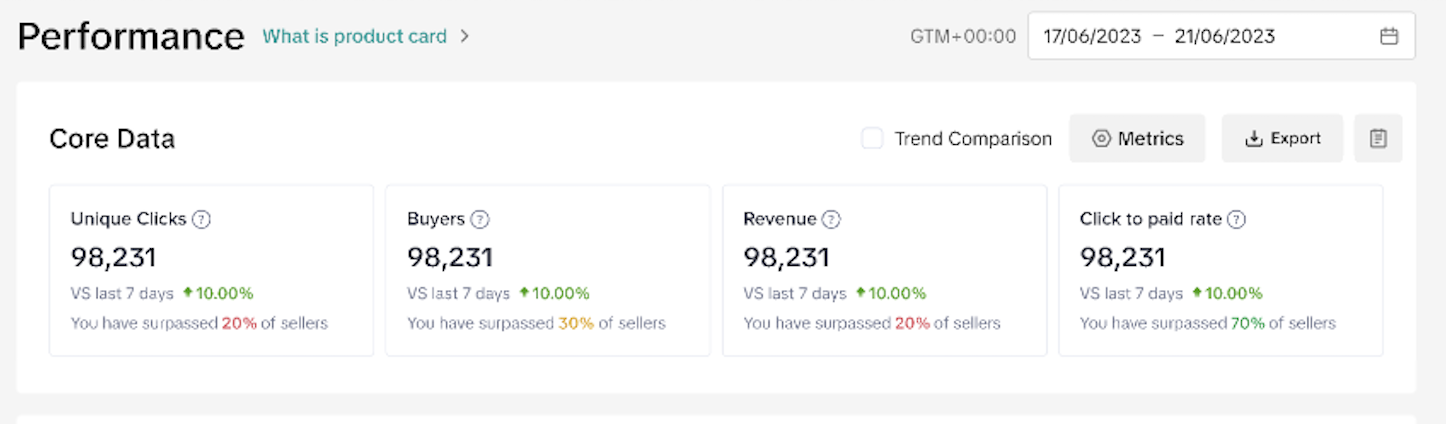Click the Performance page title
Screen dimensions: 1446x424
click(x=131, y=36)
